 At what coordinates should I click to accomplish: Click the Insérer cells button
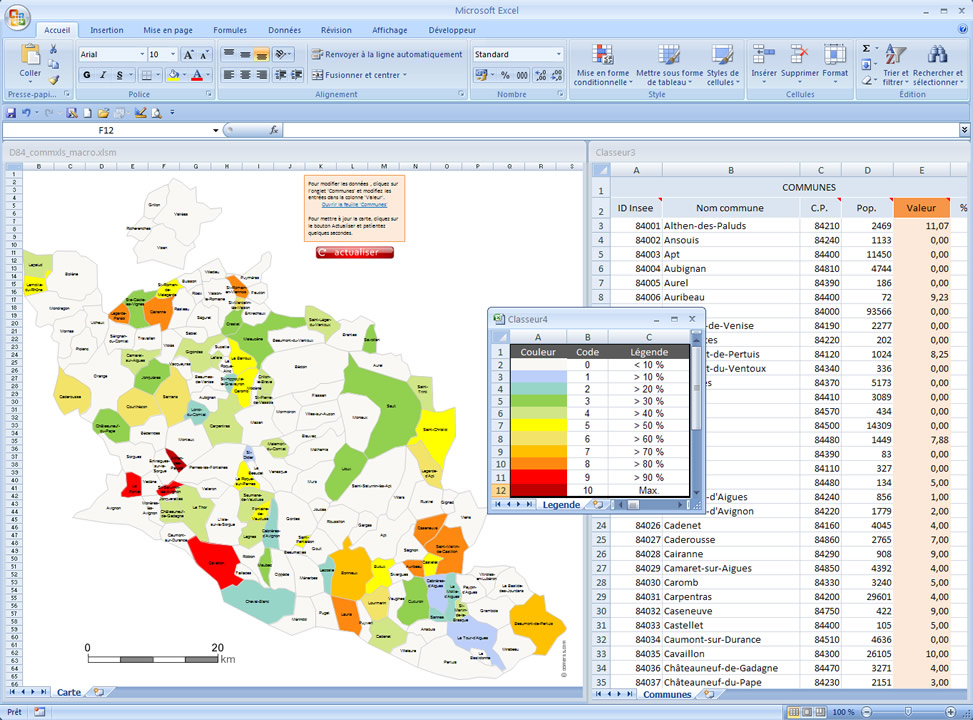(x=764, y=65)
